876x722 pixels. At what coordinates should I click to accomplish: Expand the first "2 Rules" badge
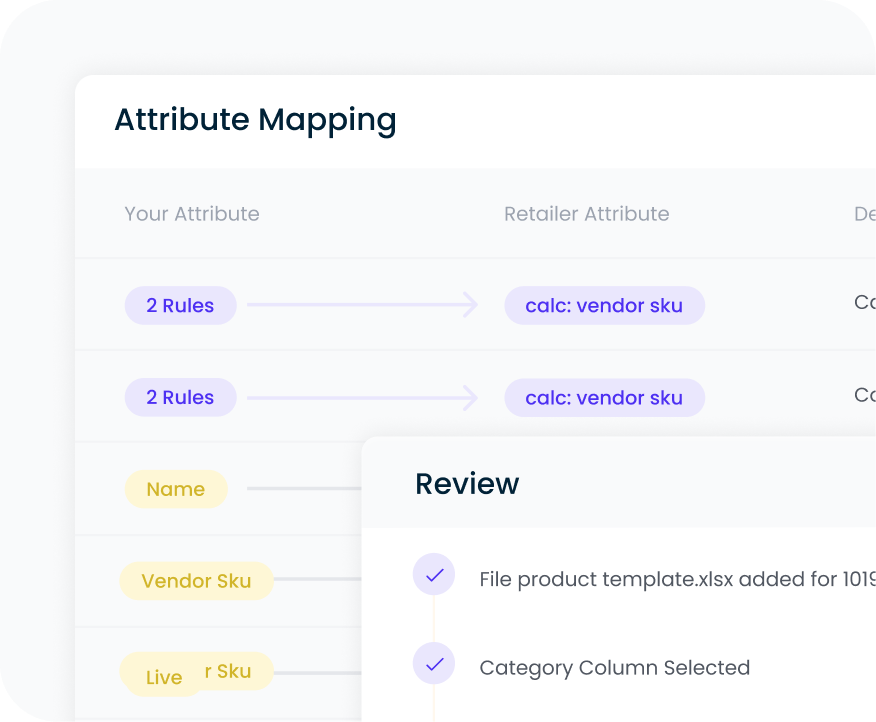pyautogui.click(x=180, y=305)
